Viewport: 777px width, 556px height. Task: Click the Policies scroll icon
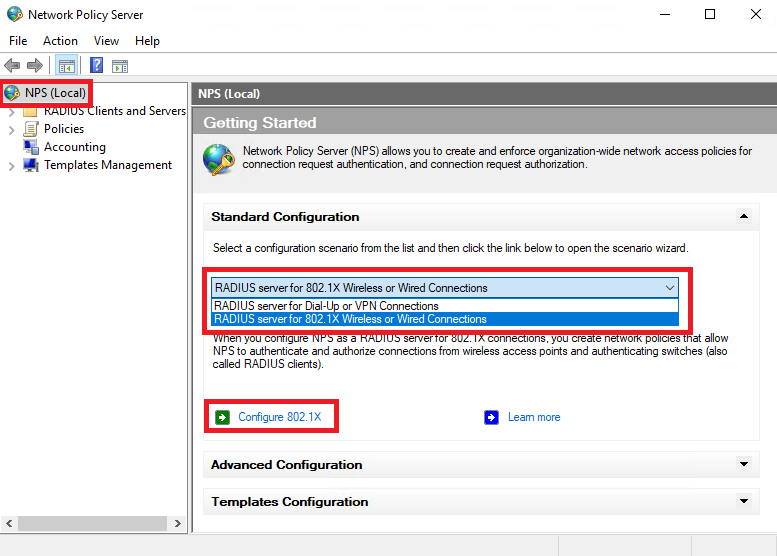pos(31,129)
